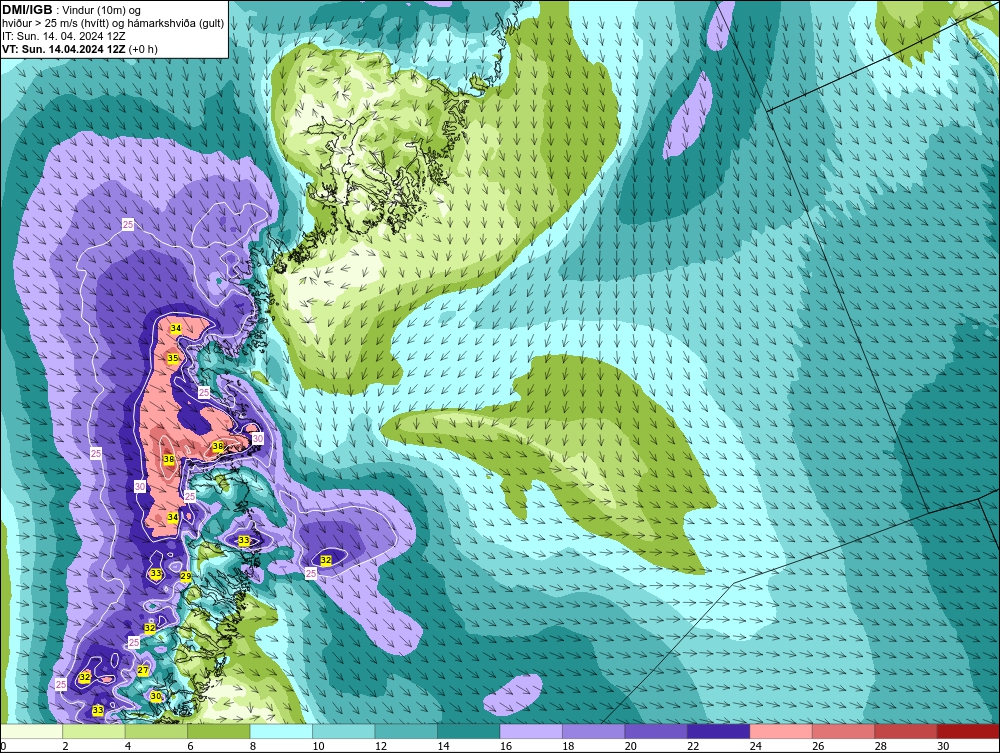Pick the 14–16 m/s teal legend swatch
Screen dimensions: 1000x753
click(x=469, y=731)
